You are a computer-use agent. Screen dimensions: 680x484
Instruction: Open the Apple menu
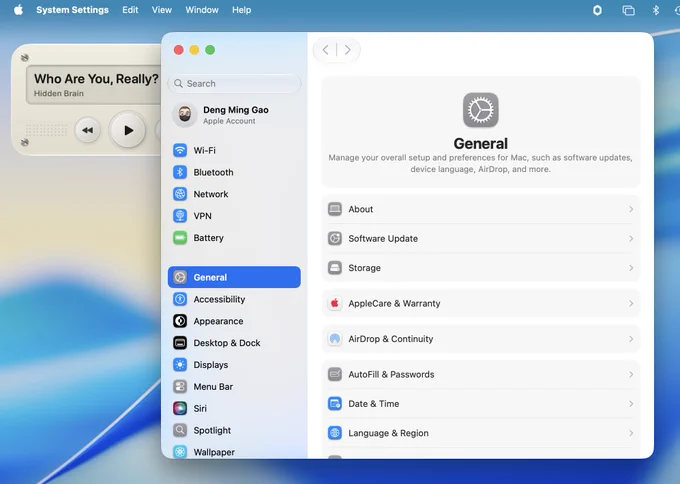click(18, 10)
